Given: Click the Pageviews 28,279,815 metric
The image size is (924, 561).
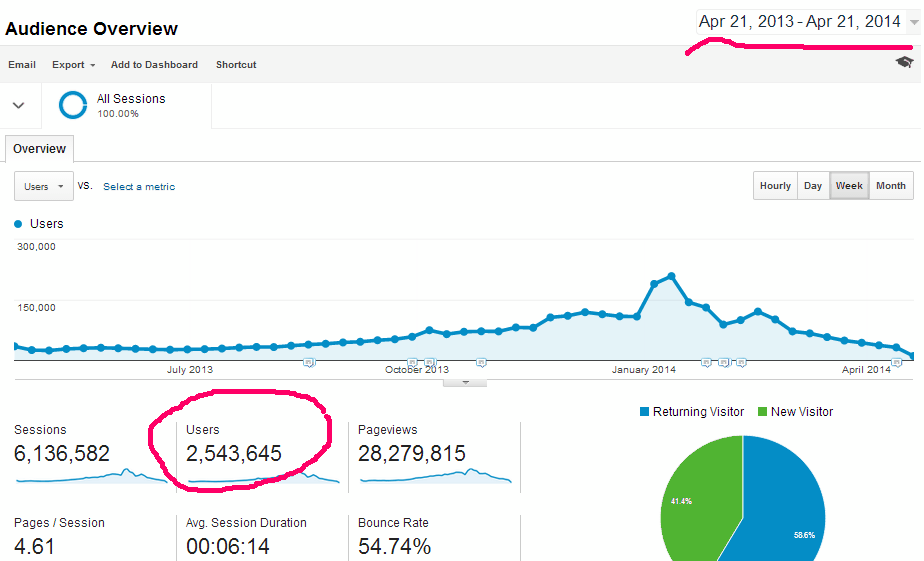Looking at the screenshot, I should pyautogui.click(x=411, y=453).
